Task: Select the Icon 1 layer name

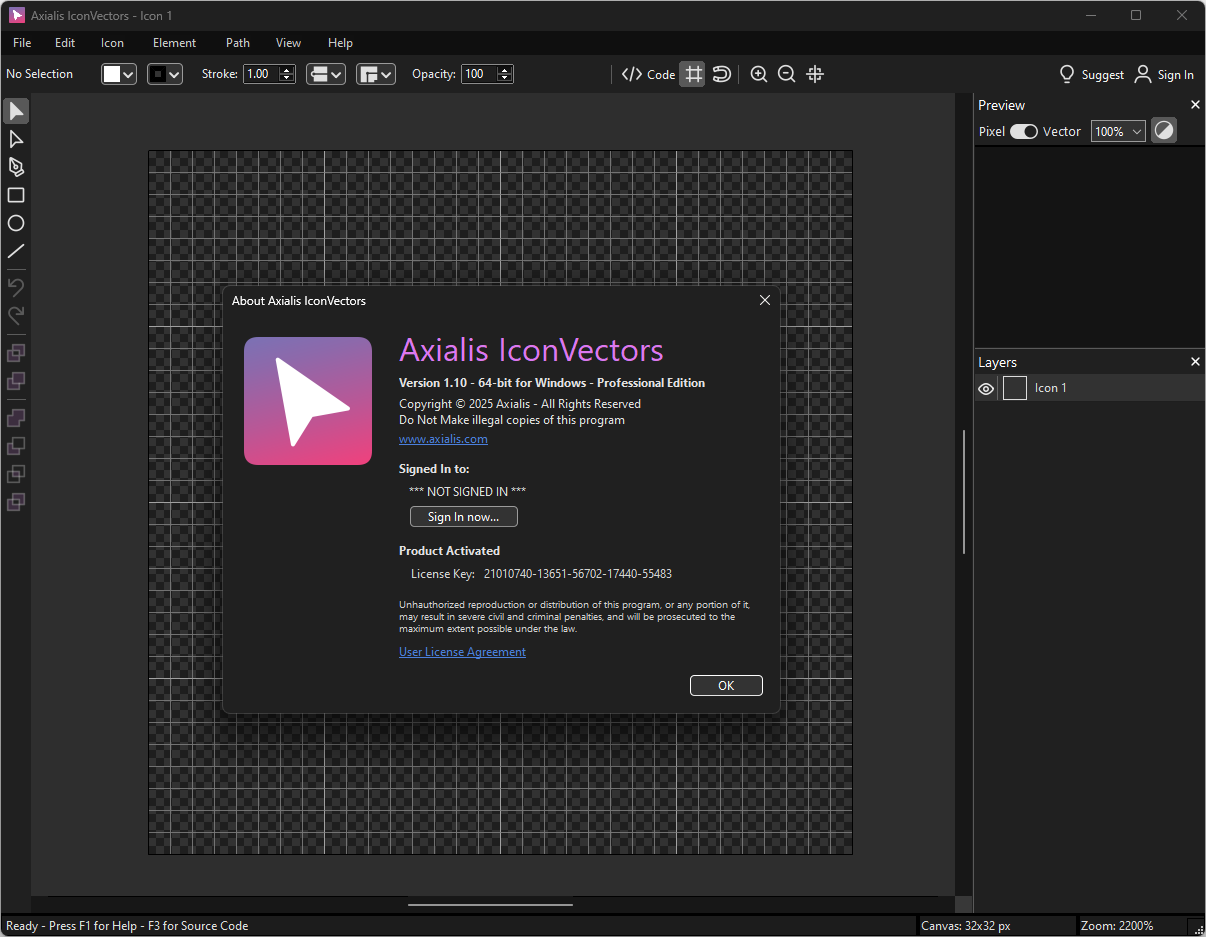Action: point(1051,388)
